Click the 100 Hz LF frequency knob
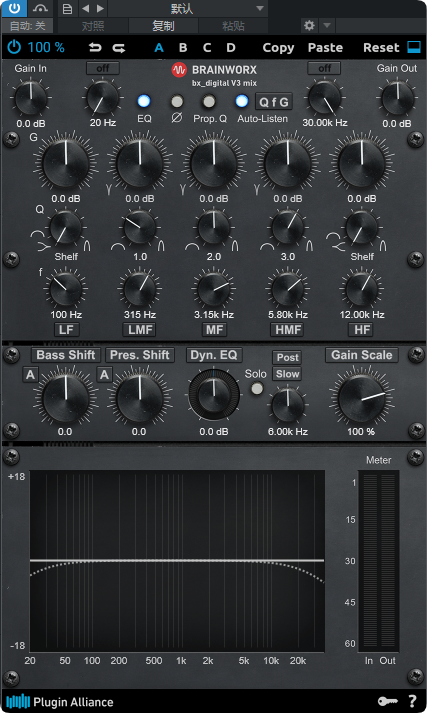 [66, 289]
